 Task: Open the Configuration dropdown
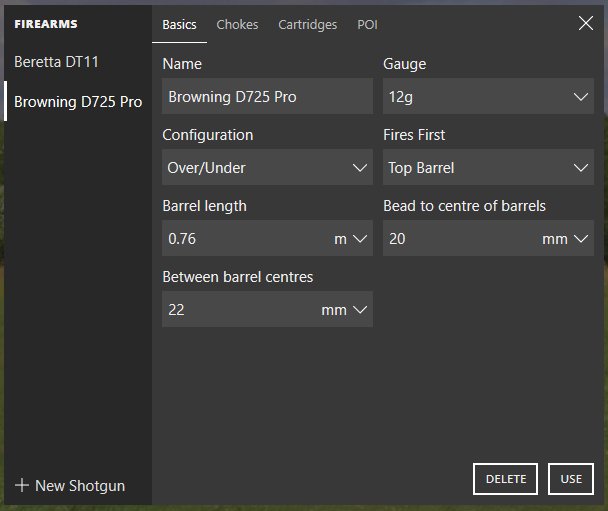click(267, 168)
